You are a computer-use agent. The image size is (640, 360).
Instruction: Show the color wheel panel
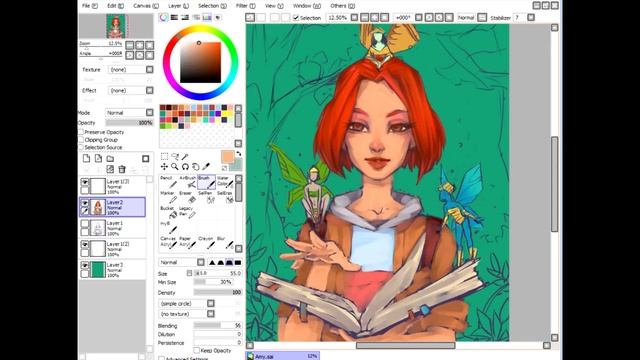164,18
